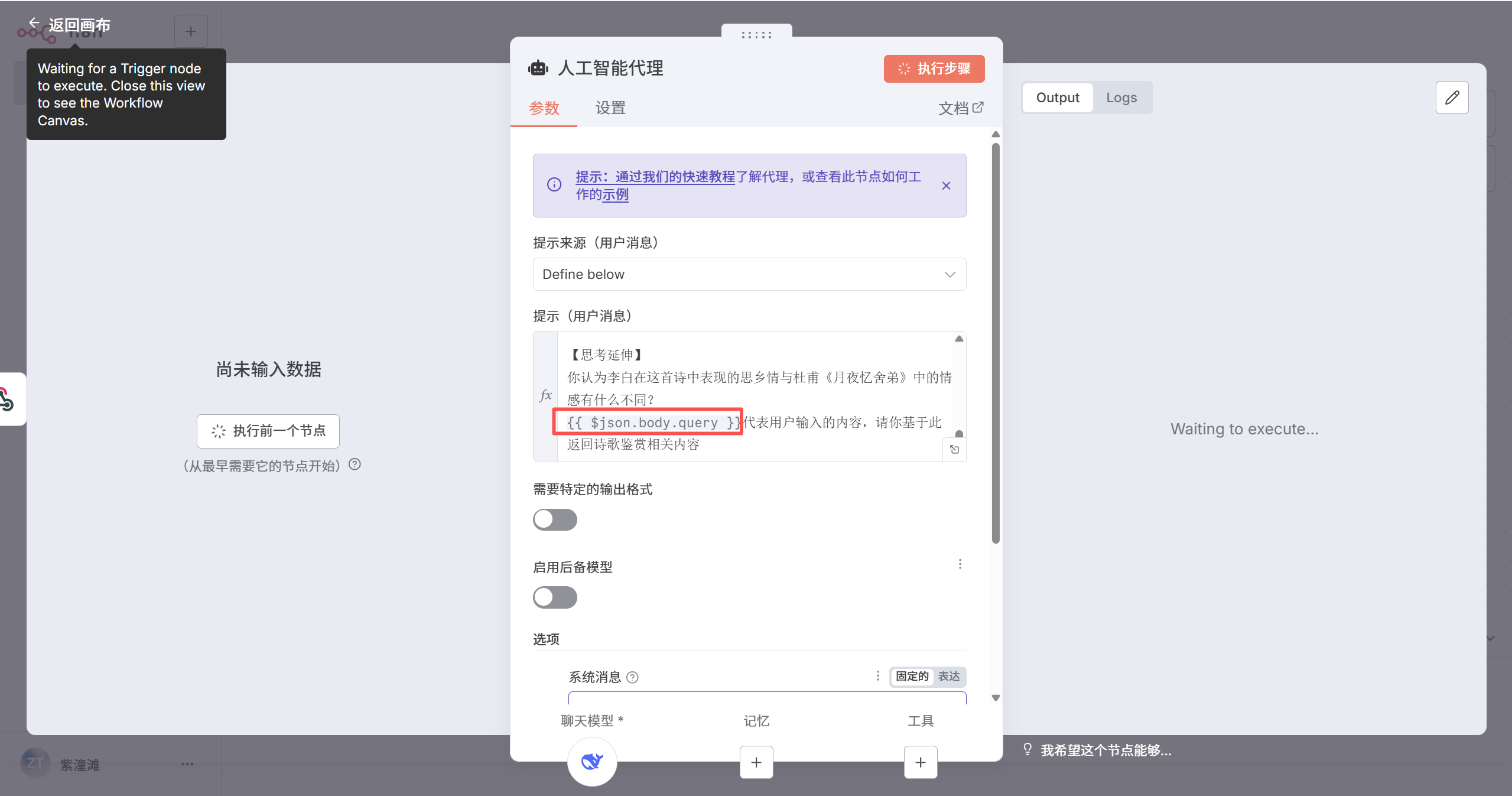Open the webhook trigger node icon
The width and height of the screenshot is (1512, 796).
click(x=7, y=399)
